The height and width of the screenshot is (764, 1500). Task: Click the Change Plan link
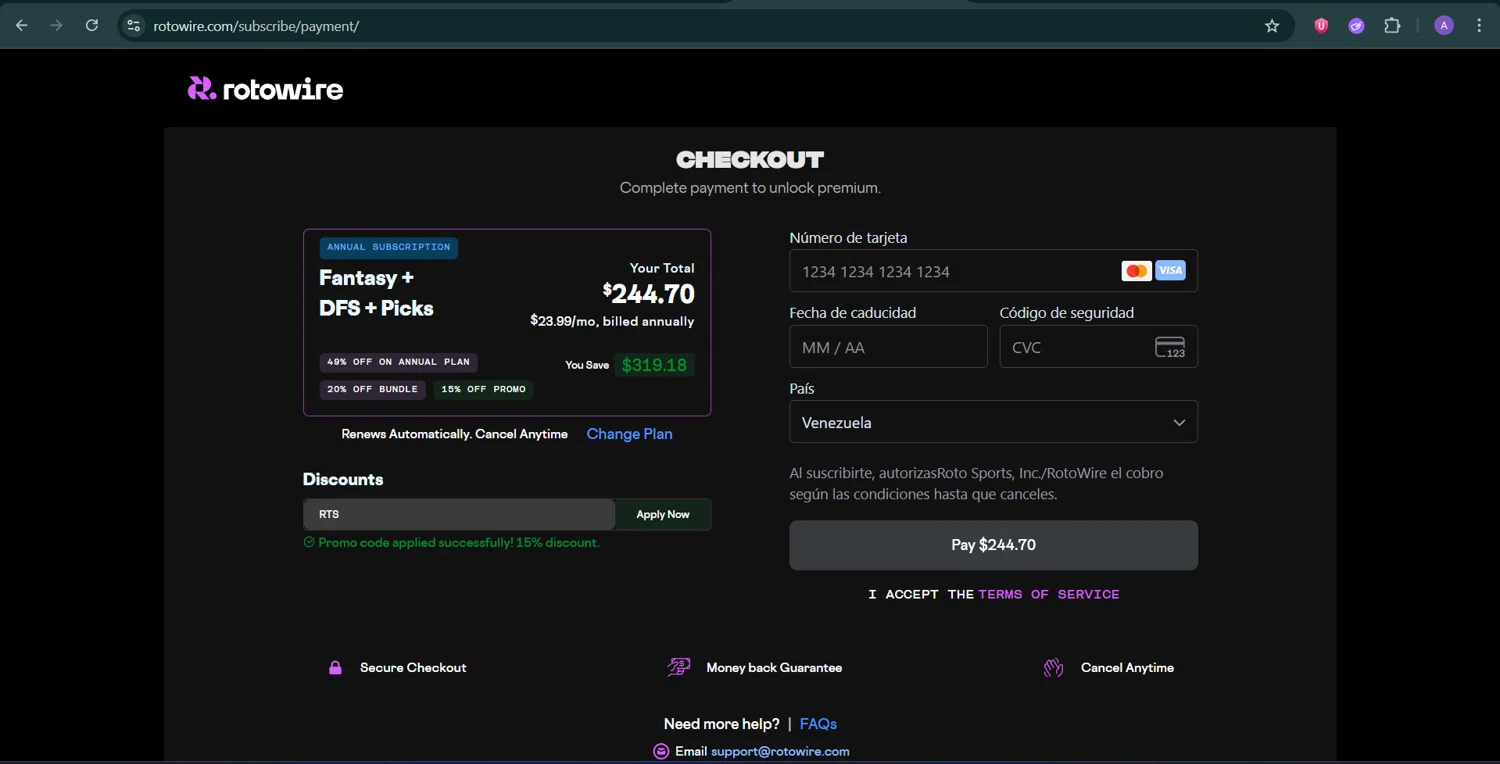[x=629, y=434]
